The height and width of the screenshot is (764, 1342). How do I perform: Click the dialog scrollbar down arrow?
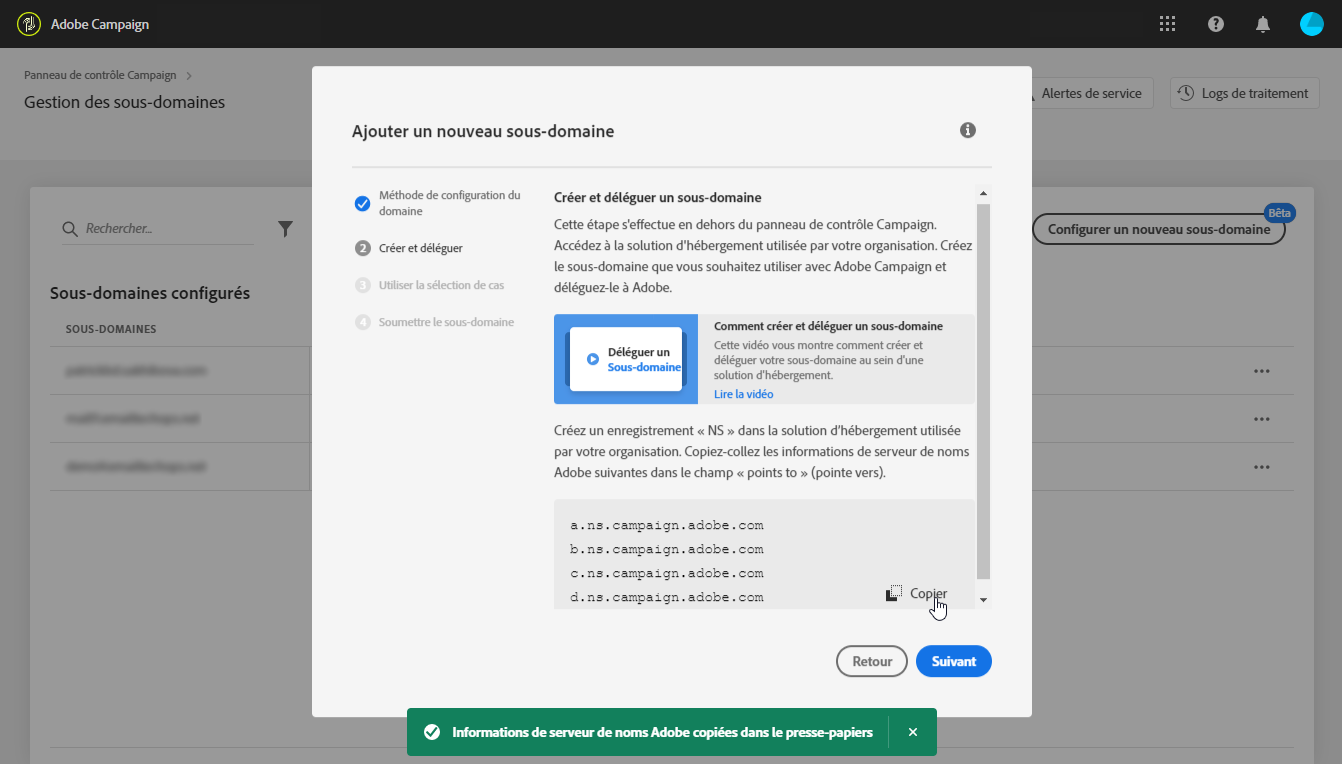tap(983, 599)
